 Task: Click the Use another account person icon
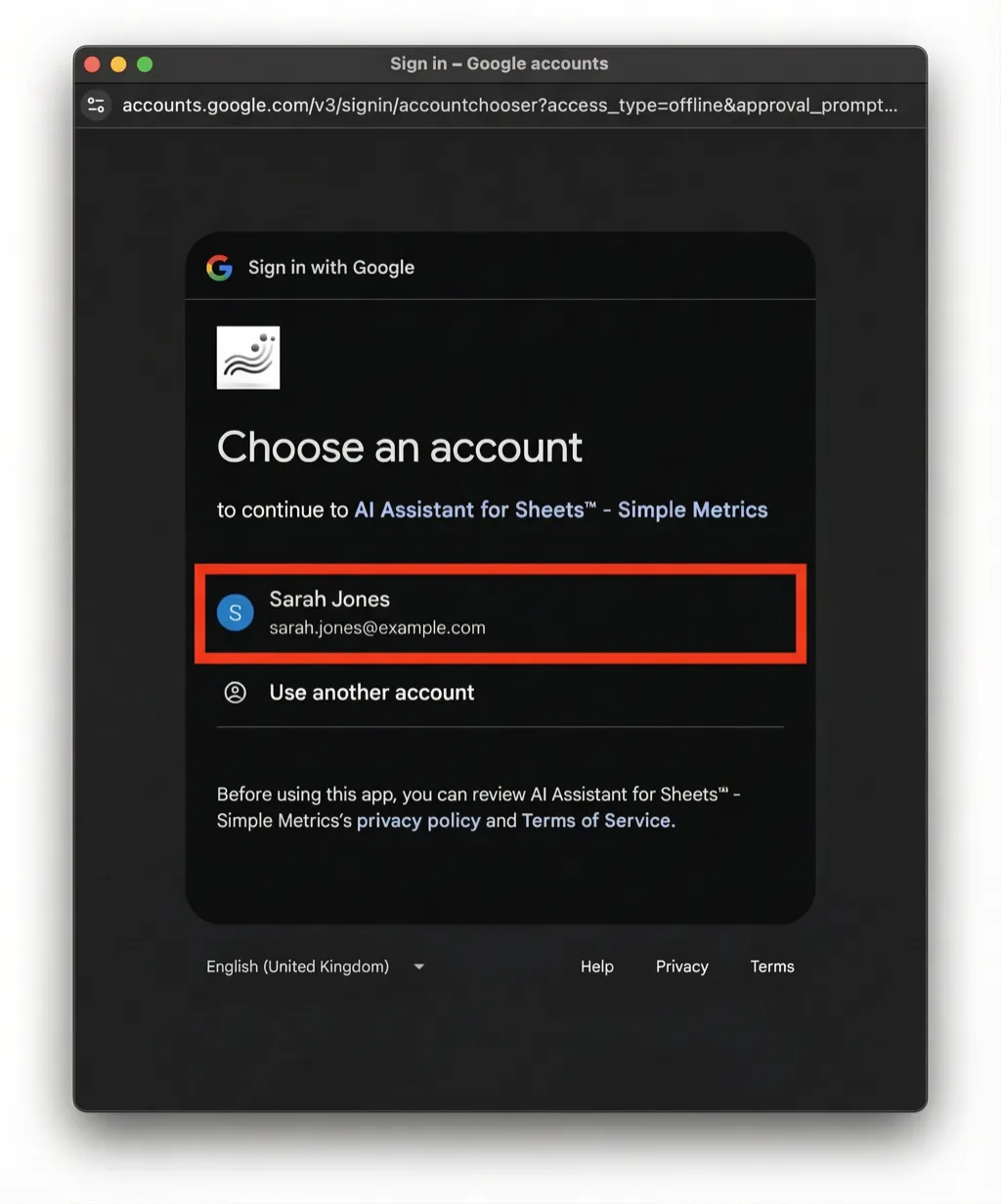click(x=235, y=692)
